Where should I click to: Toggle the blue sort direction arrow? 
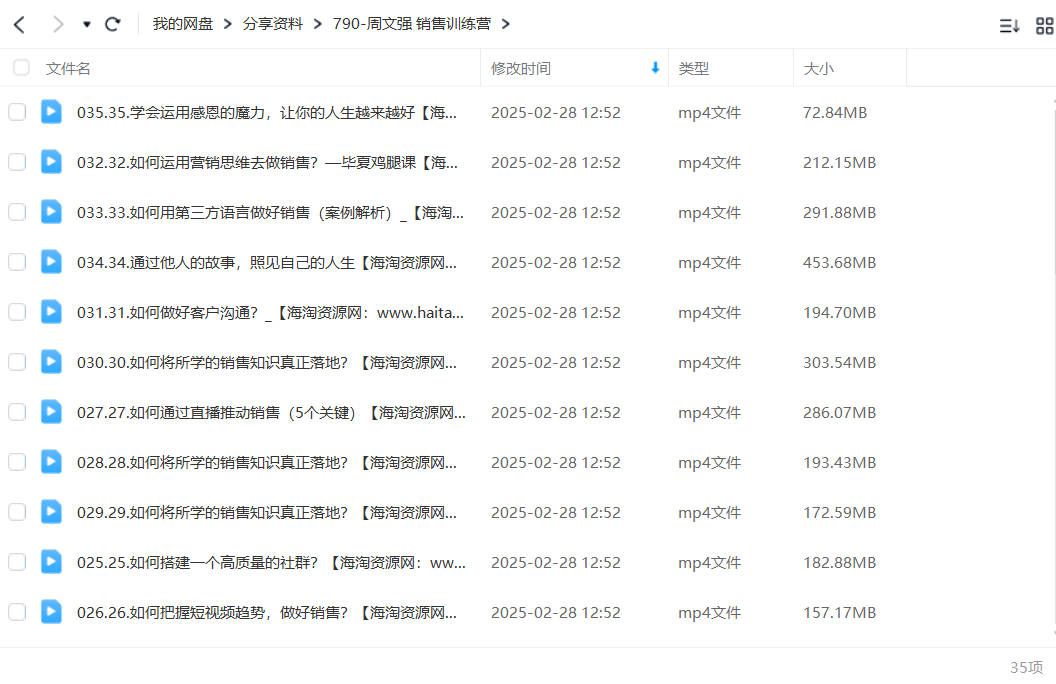pos(655,67)
